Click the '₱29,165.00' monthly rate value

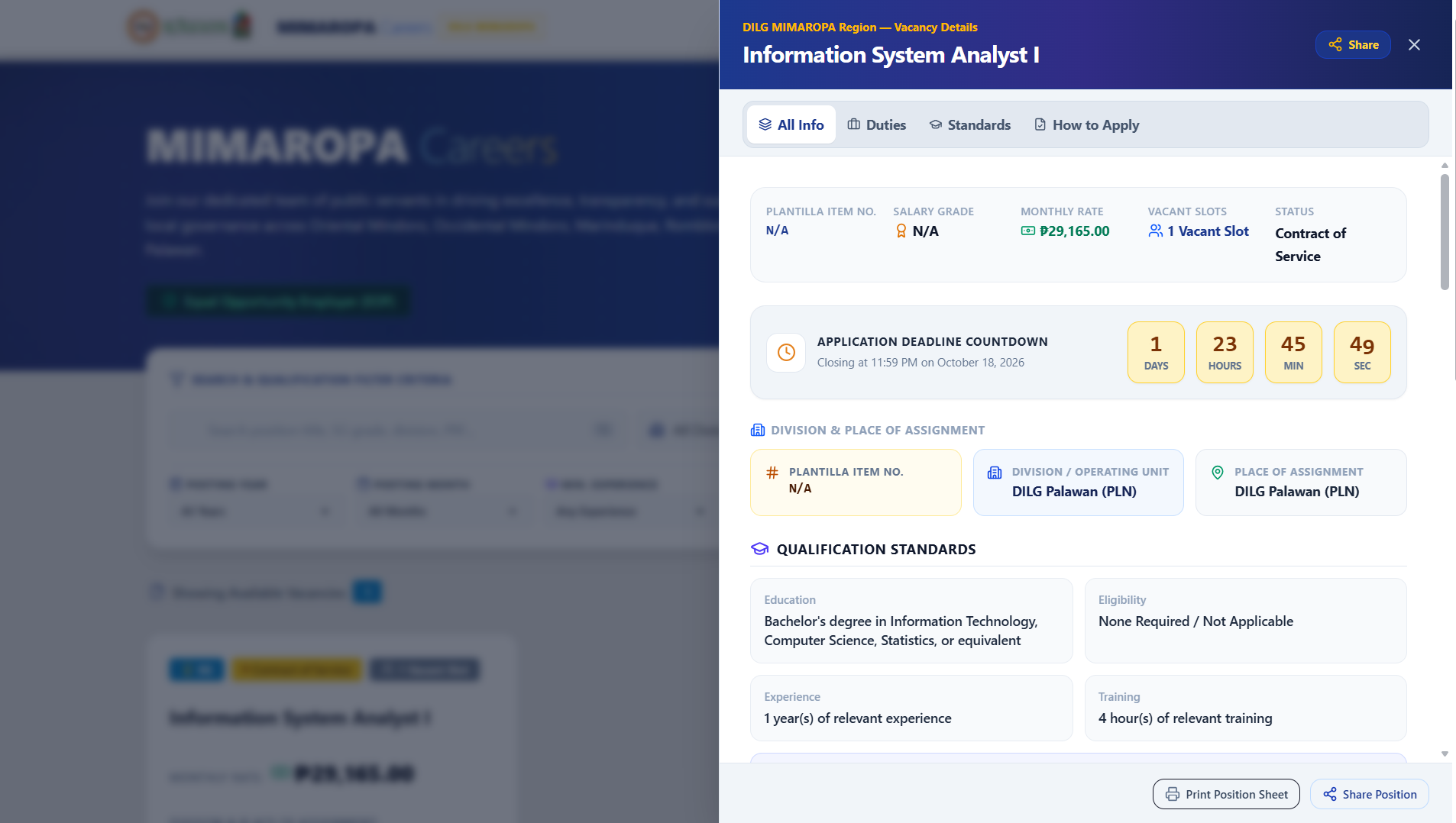[x=1075, y=231]
